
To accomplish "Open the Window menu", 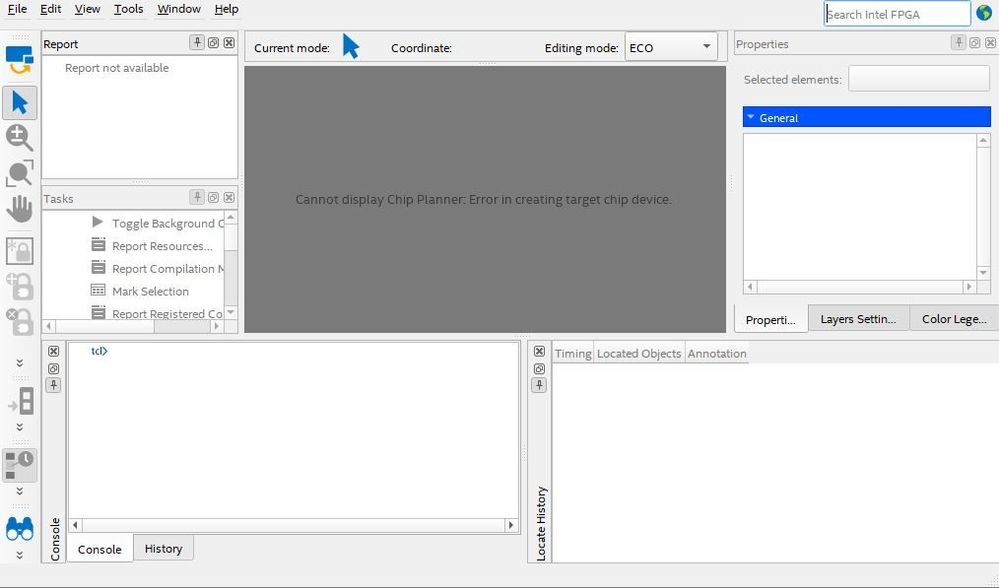I will point(179,9).
